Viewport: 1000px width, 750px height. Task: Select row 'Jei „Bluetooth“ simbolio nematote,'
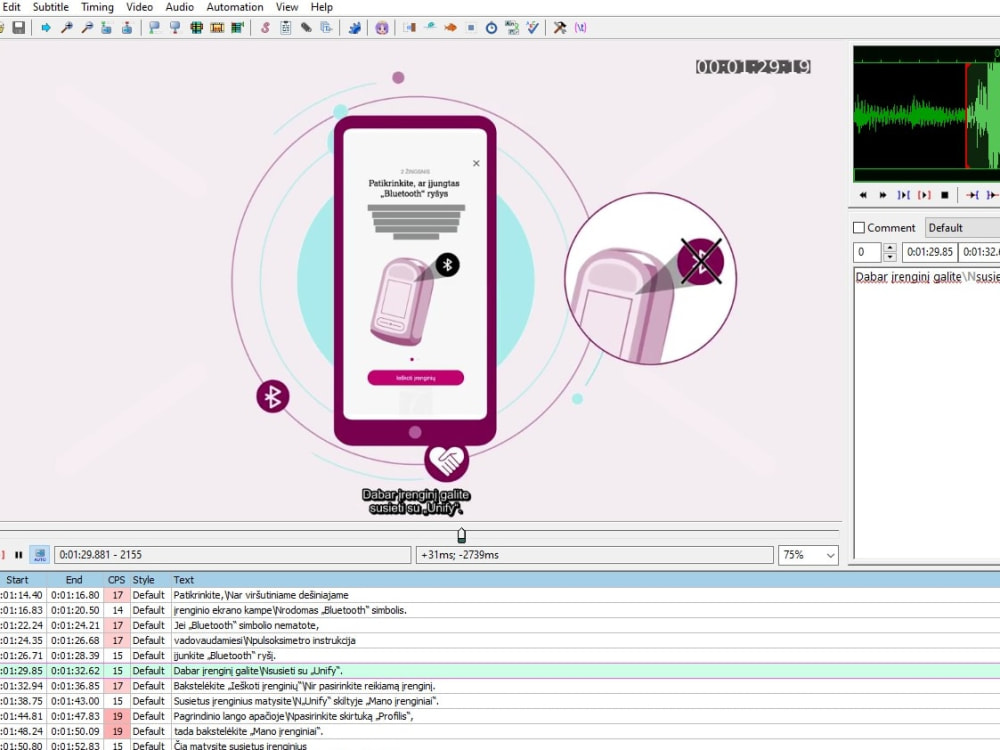click(x=500, y=626)
